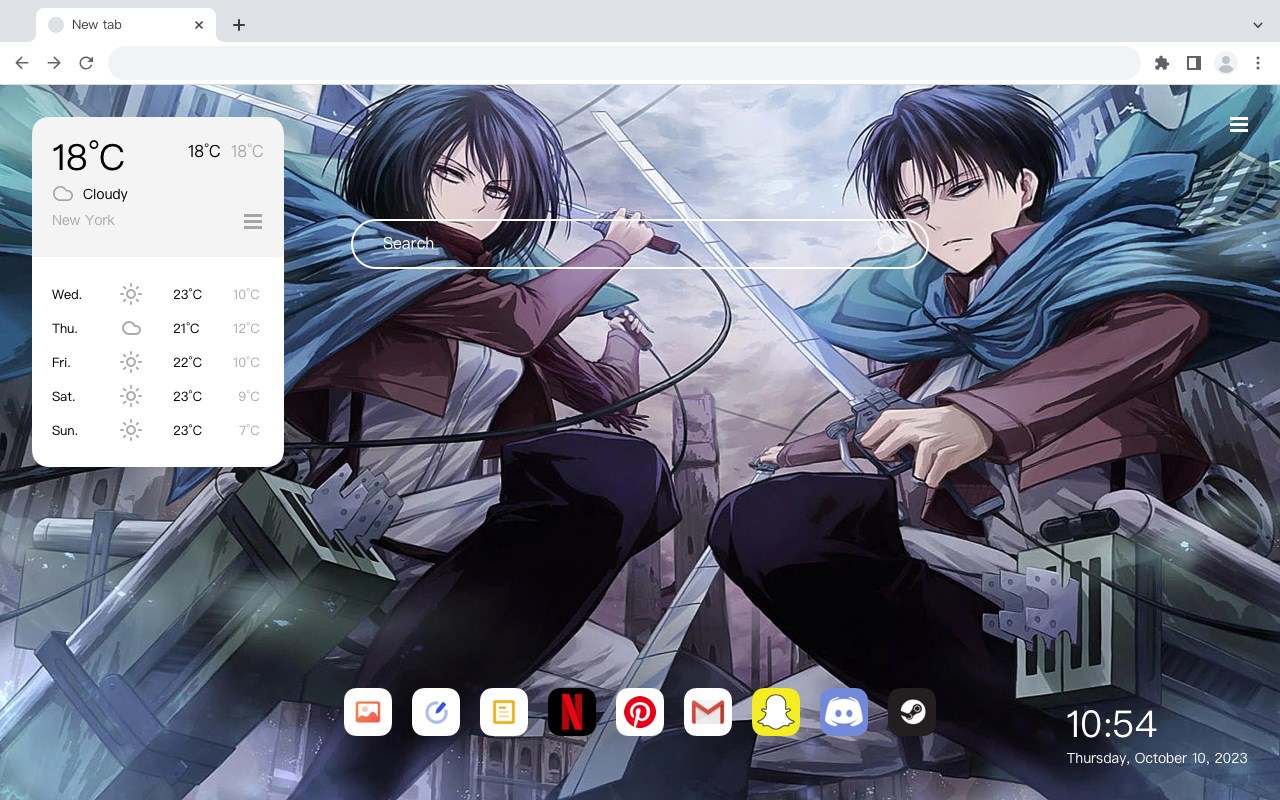The image size is (1280, 800).
Task: Open the Discord shortcut
Action: tap(844, 712)
